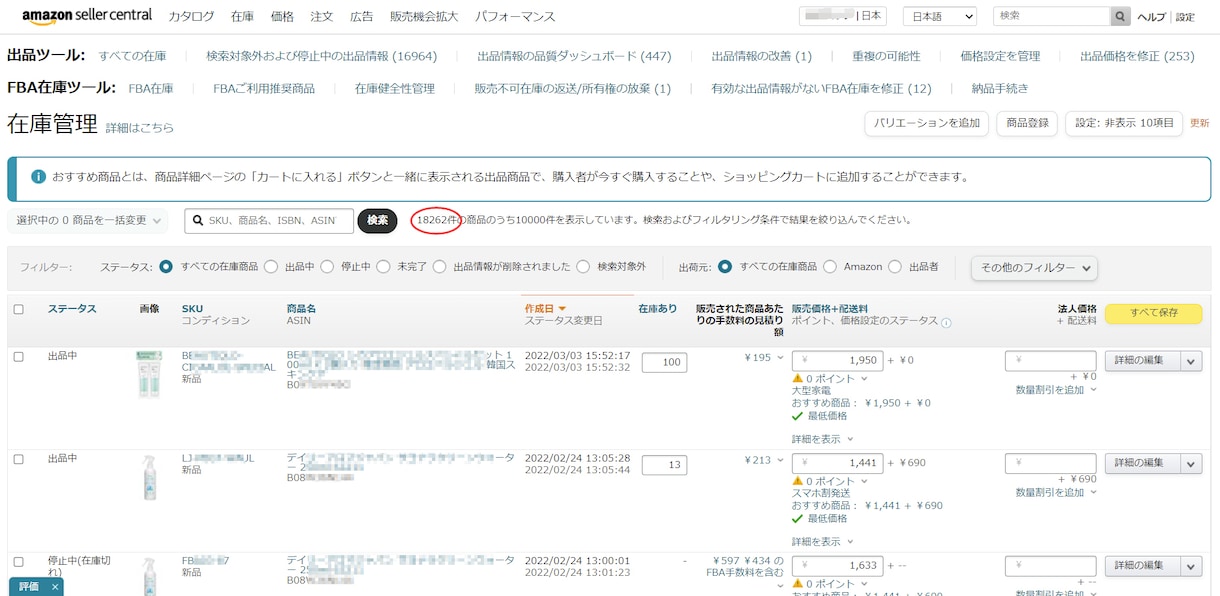Image resolution: width=1220 pixels, height=596 pixels.
Task: Click the 商品登録 button
Action: click(x=1027, y=123)
